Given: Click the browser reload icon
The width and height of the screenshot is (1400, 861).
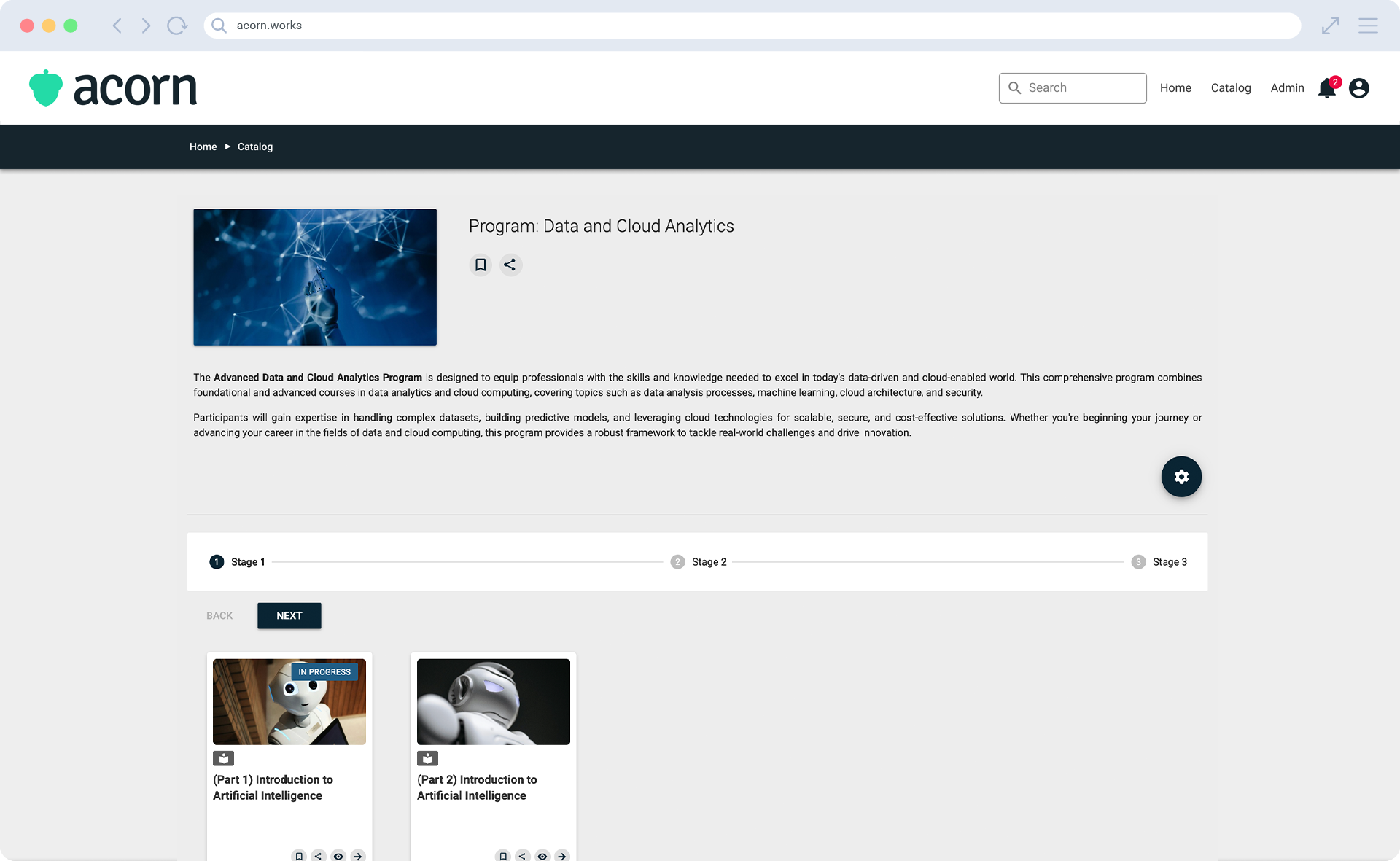Looking at the screenshot, I should pyautogui.click(x=177, y=26).
